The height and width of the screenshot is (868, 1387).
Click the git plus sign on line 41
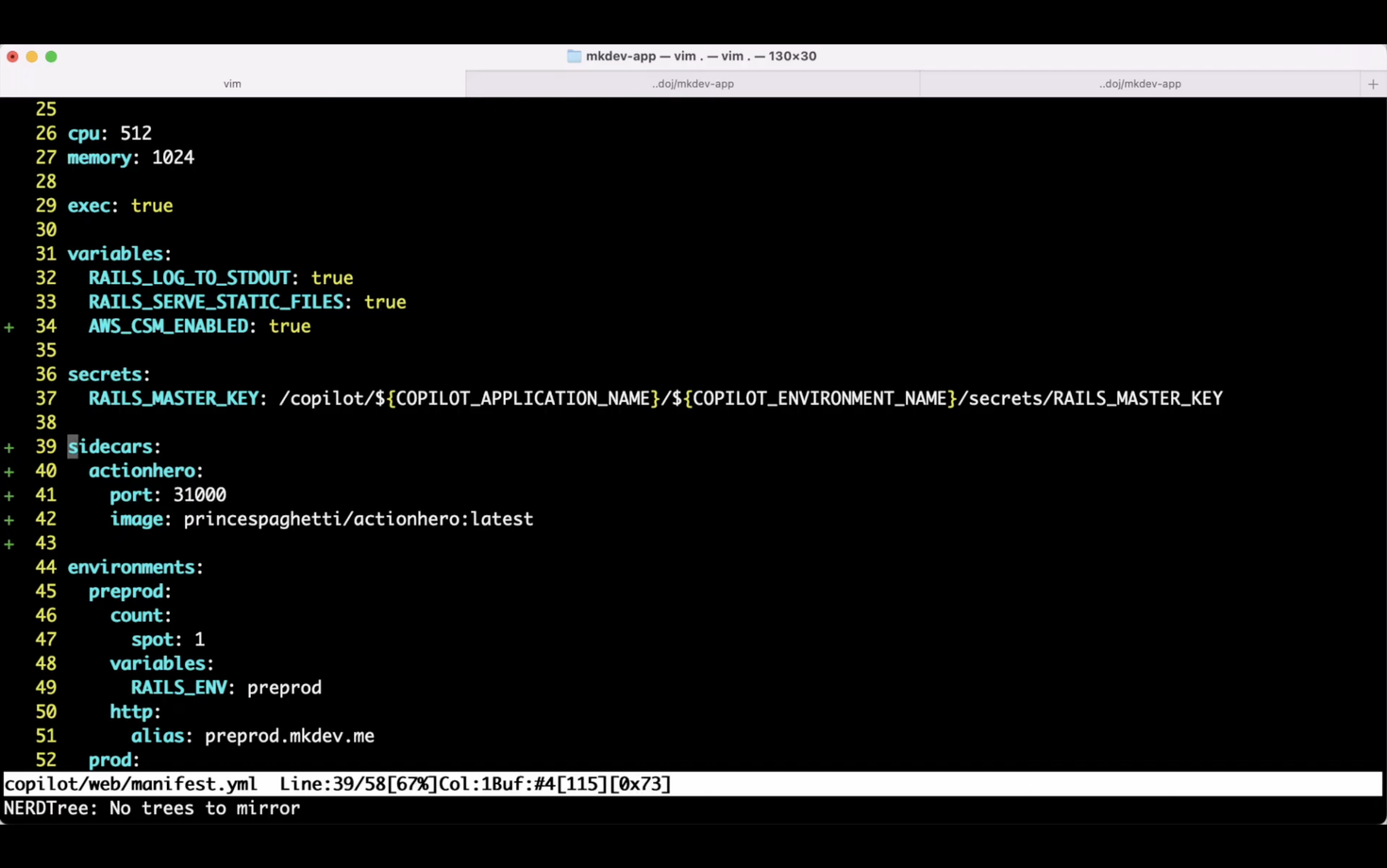coord(9,495)
